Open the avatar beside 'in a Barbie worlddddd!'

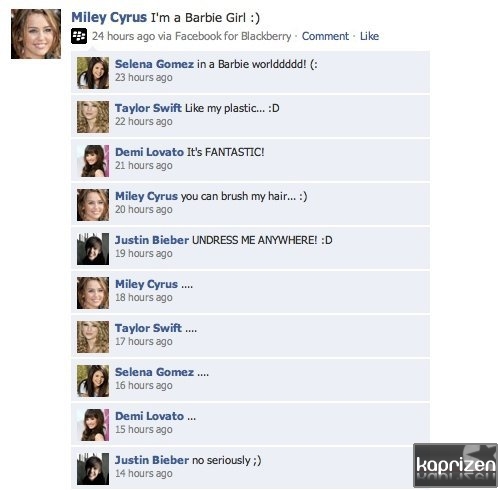pyautogui.click(x=93, y=73)
